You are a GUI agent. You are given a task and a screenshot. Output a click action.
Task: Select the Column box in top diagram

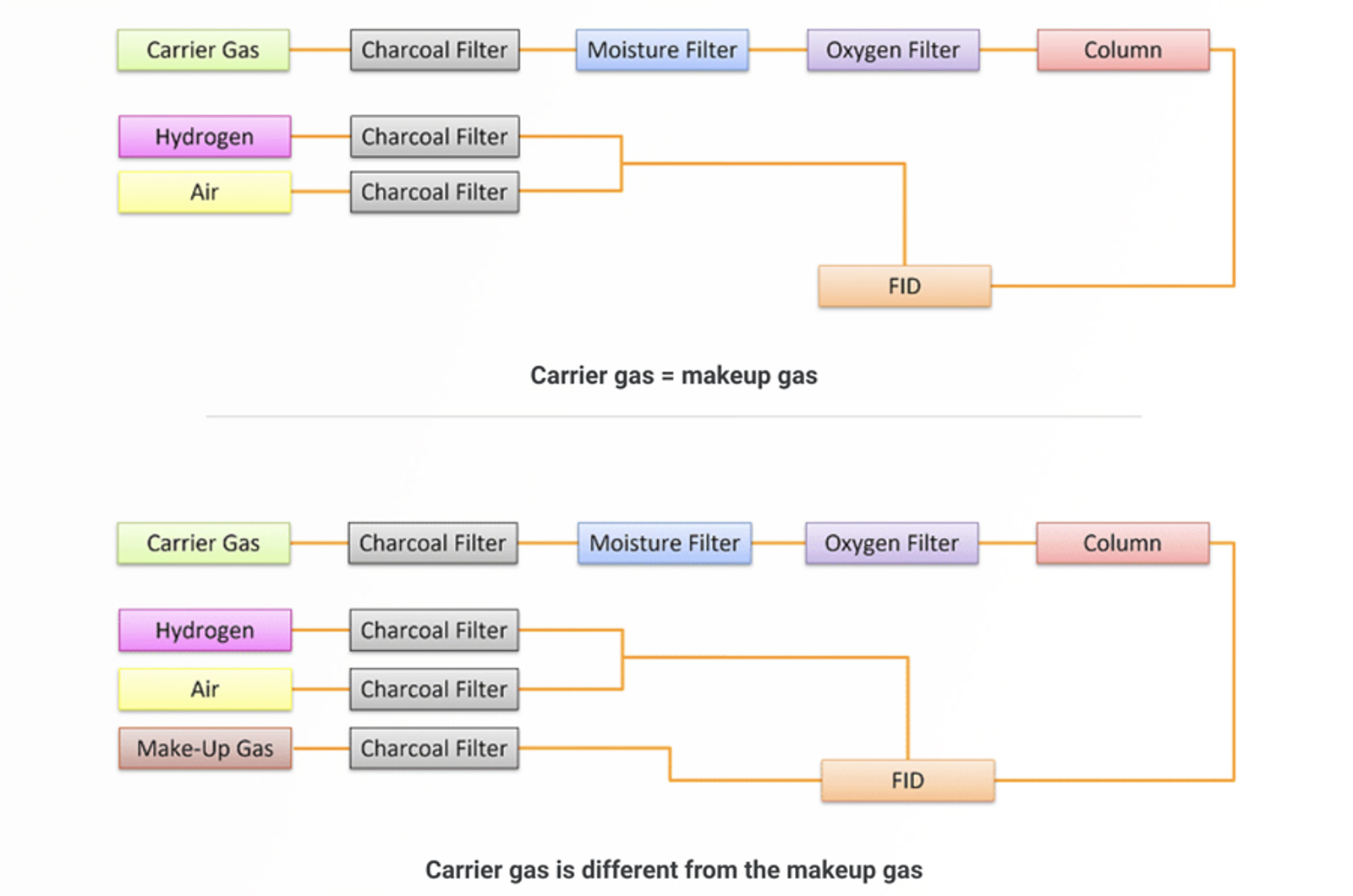pyautogui.click(x=1123, y=50)
